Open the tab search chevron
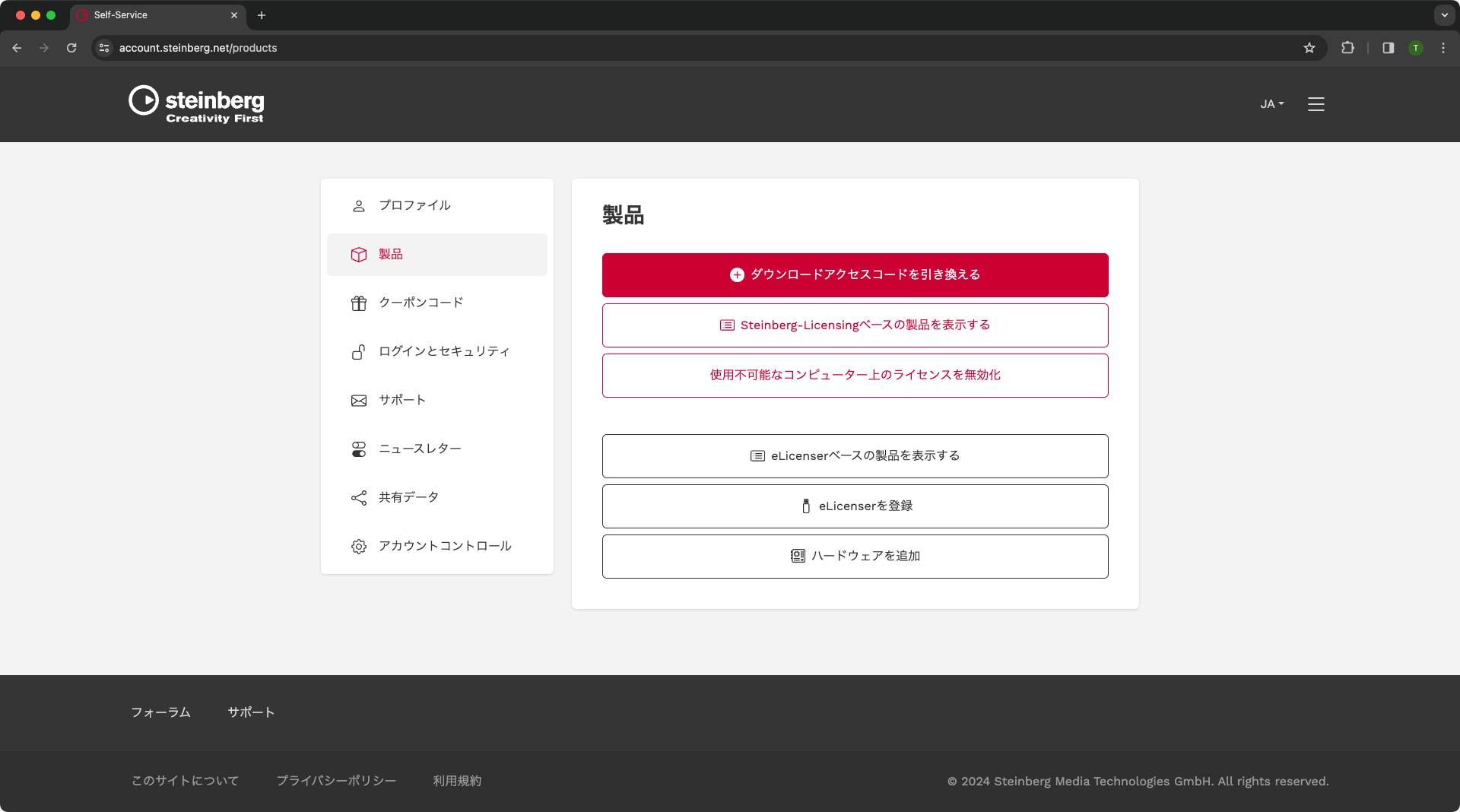The width and height of the screenshot is (1460, 812). (1444, 15)
